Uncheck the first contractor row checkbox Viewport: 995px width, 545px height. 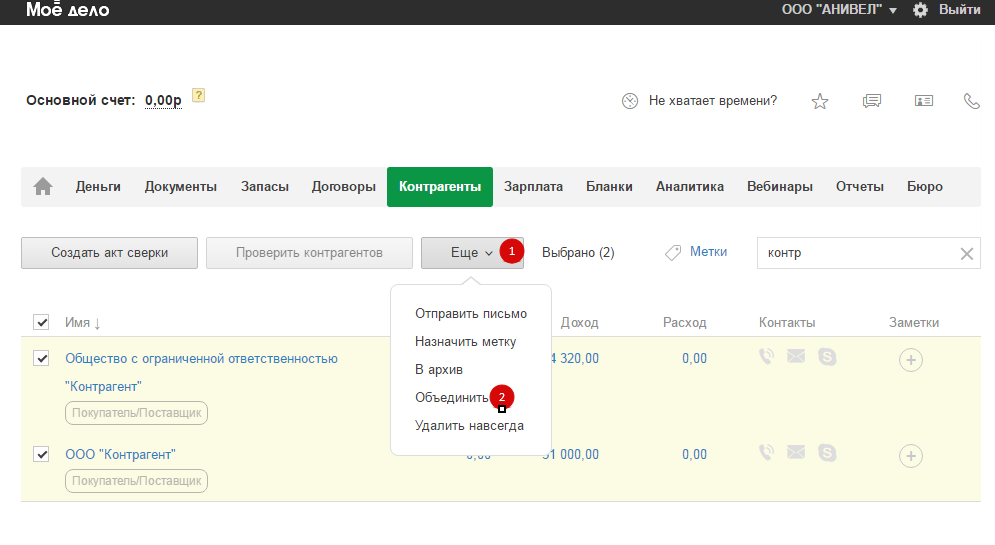tap(41, 358)
